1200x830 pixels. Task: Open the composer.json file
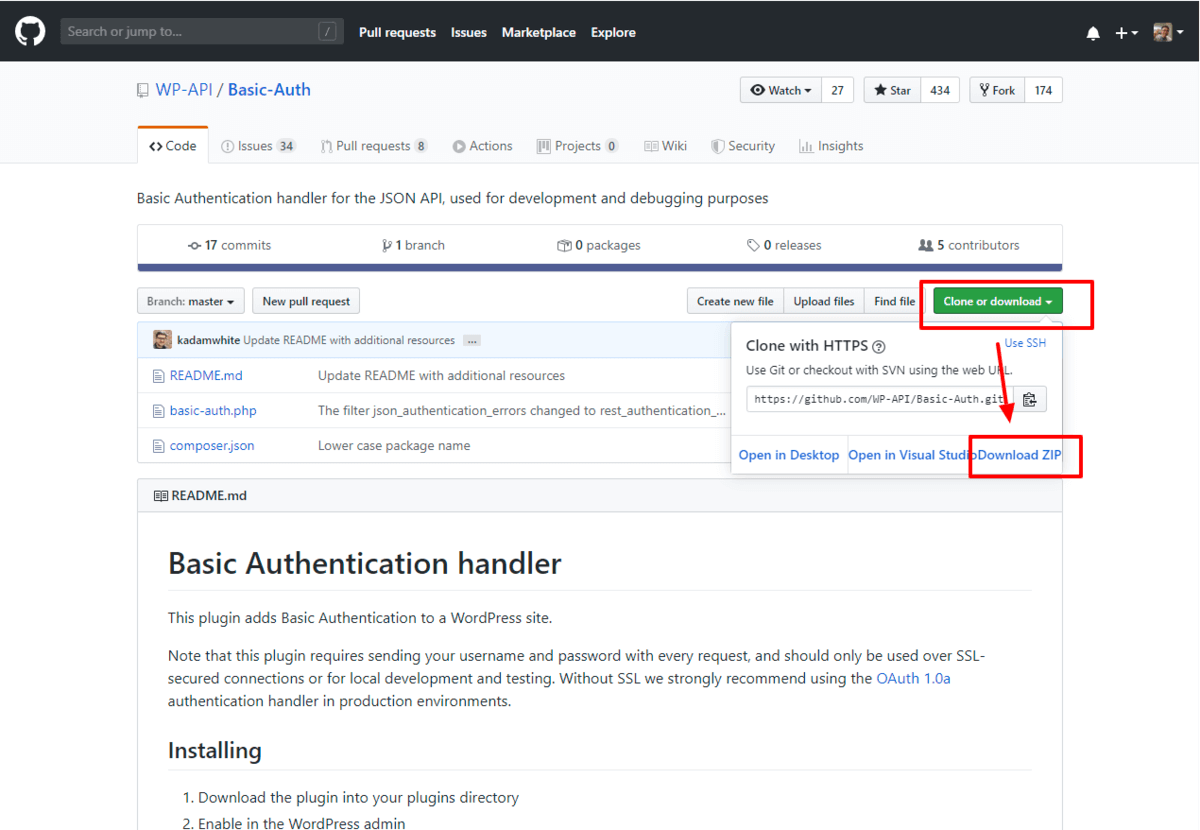click(212, 446)
